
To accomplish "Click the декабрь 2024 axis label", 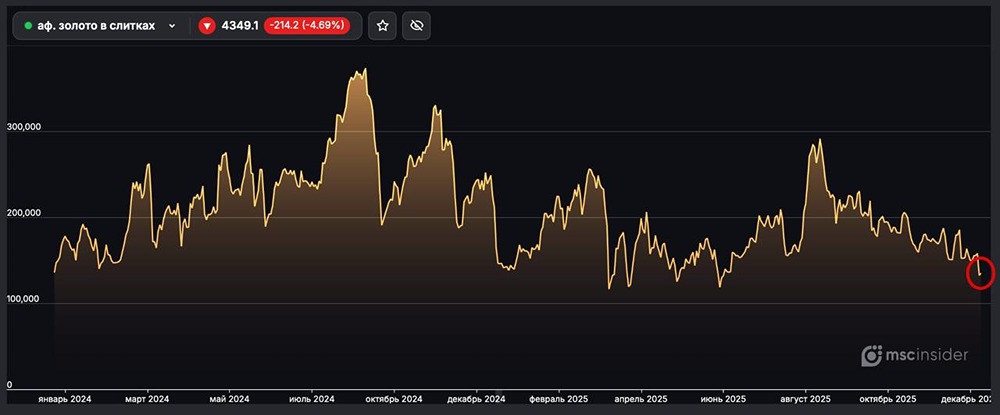I will pyautogui.click(x=476, y=400).
